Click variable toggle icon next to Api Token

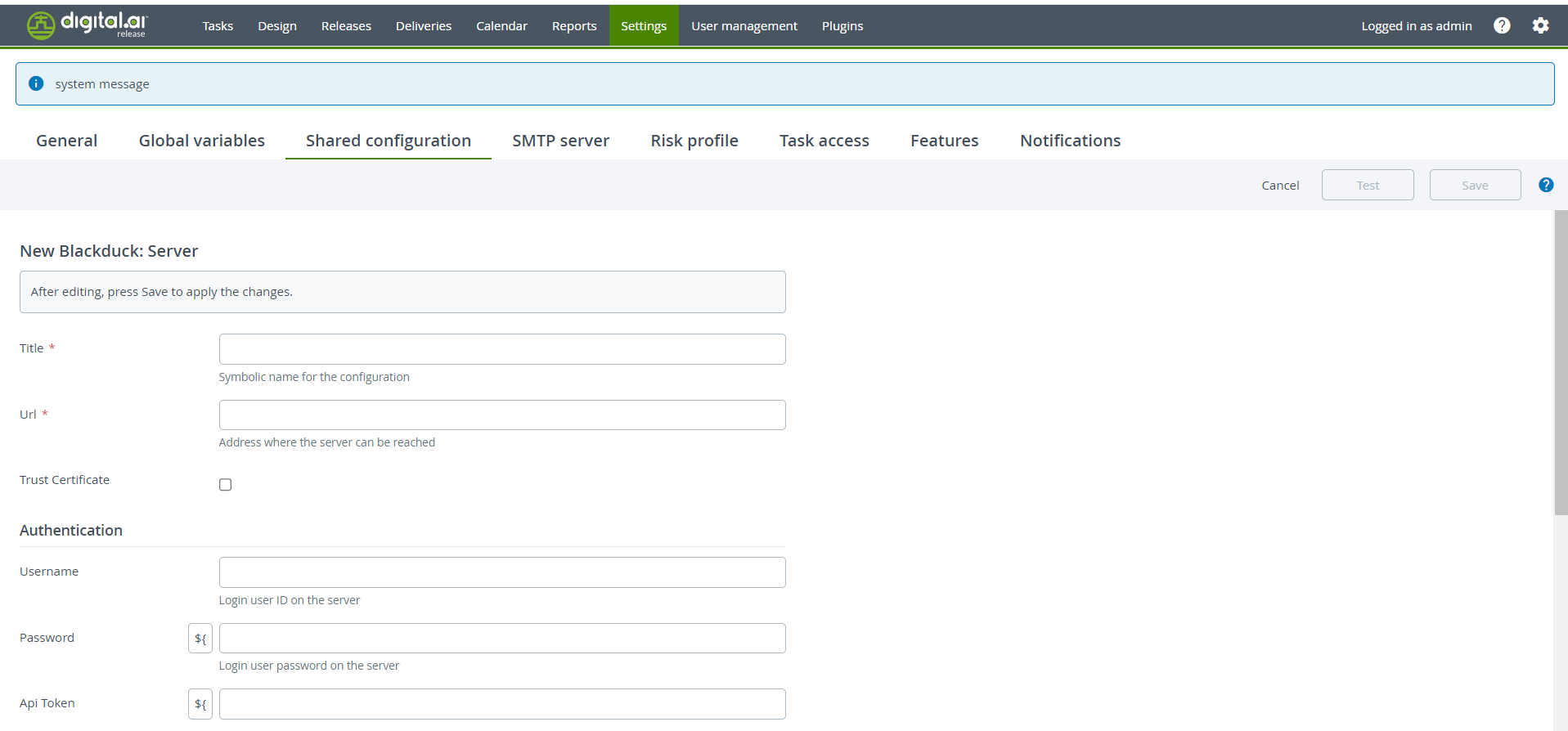200,704
